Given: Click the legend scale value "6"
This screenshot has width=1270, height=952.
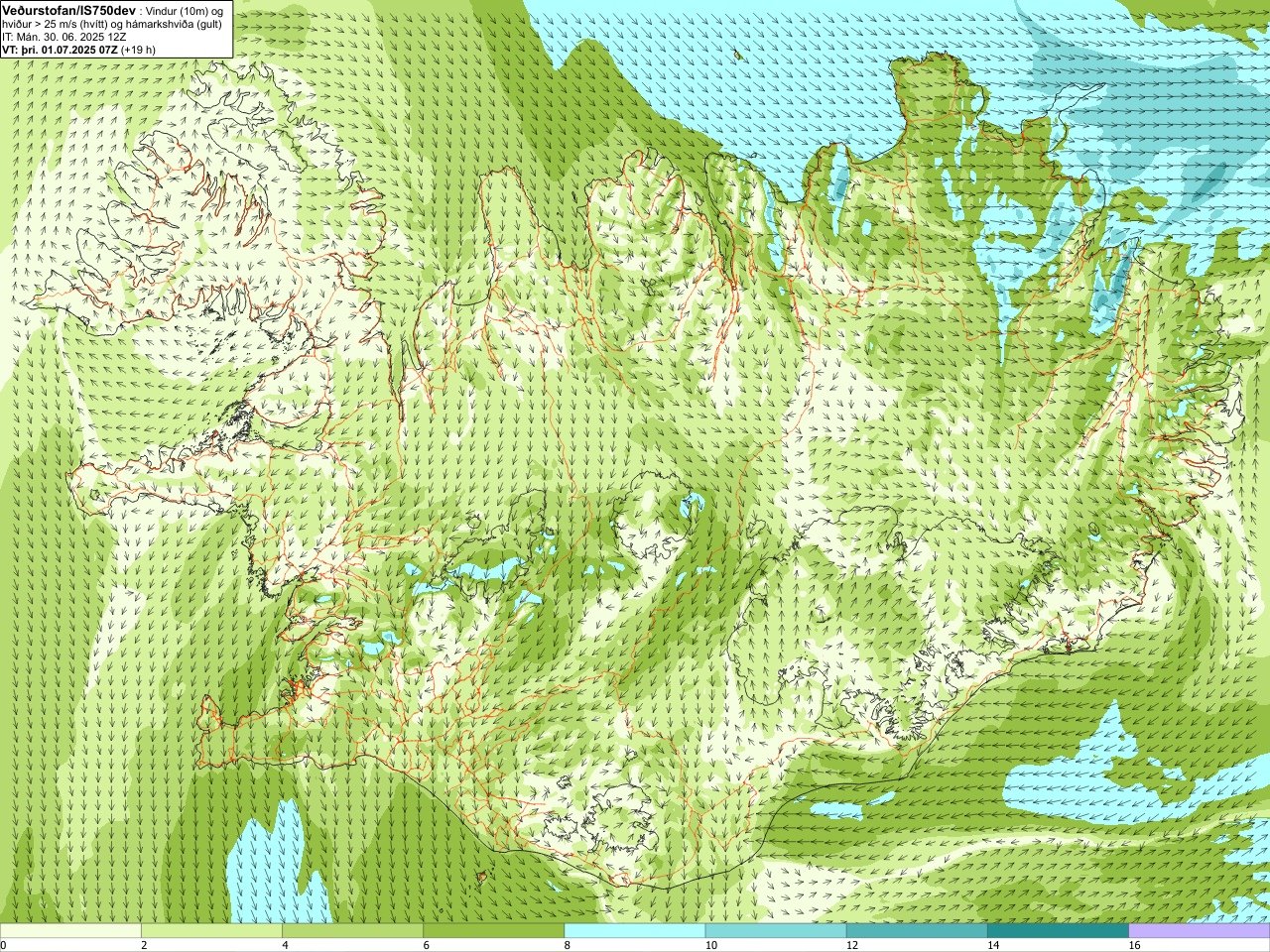Looking at the screenshot, I should (x=426, y=945).
